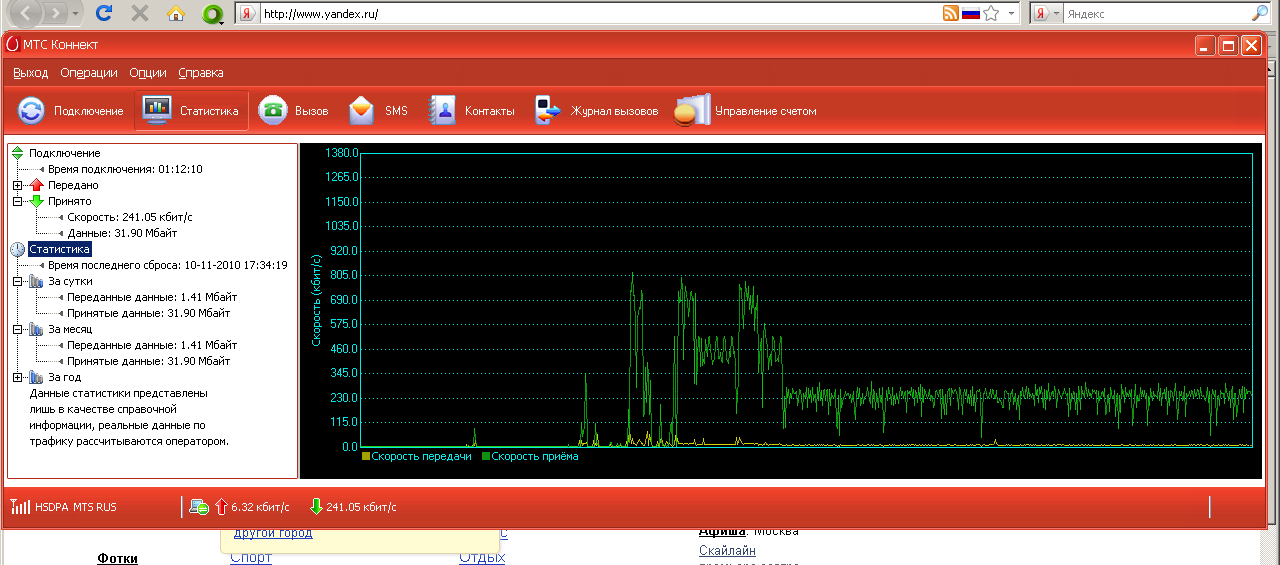Open the SMS envelope toolbar button

click(x=378, y=111)
